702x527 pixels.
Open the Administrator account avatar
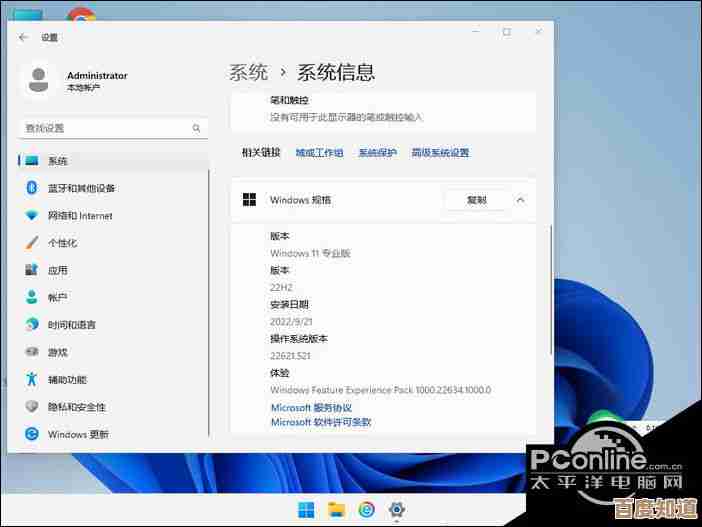point(39,80)
